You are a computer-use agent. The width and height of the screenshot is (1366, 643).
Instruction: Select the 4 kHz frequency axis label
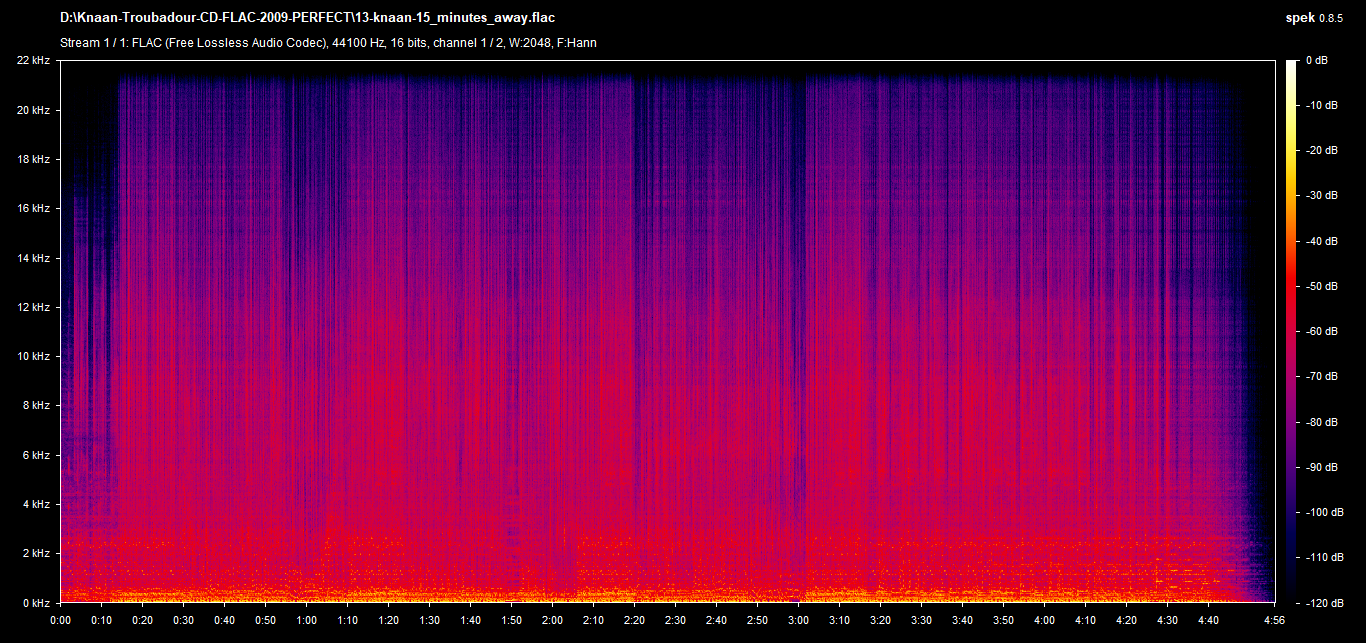[x=36, y=505]
